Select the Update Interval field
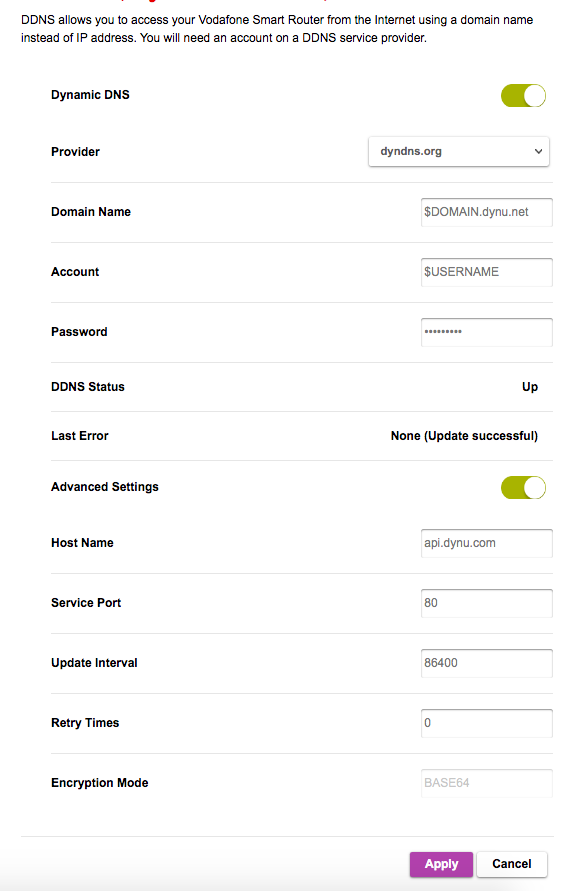Viewport: 578px width, 891px height. [x=487, y=662]
